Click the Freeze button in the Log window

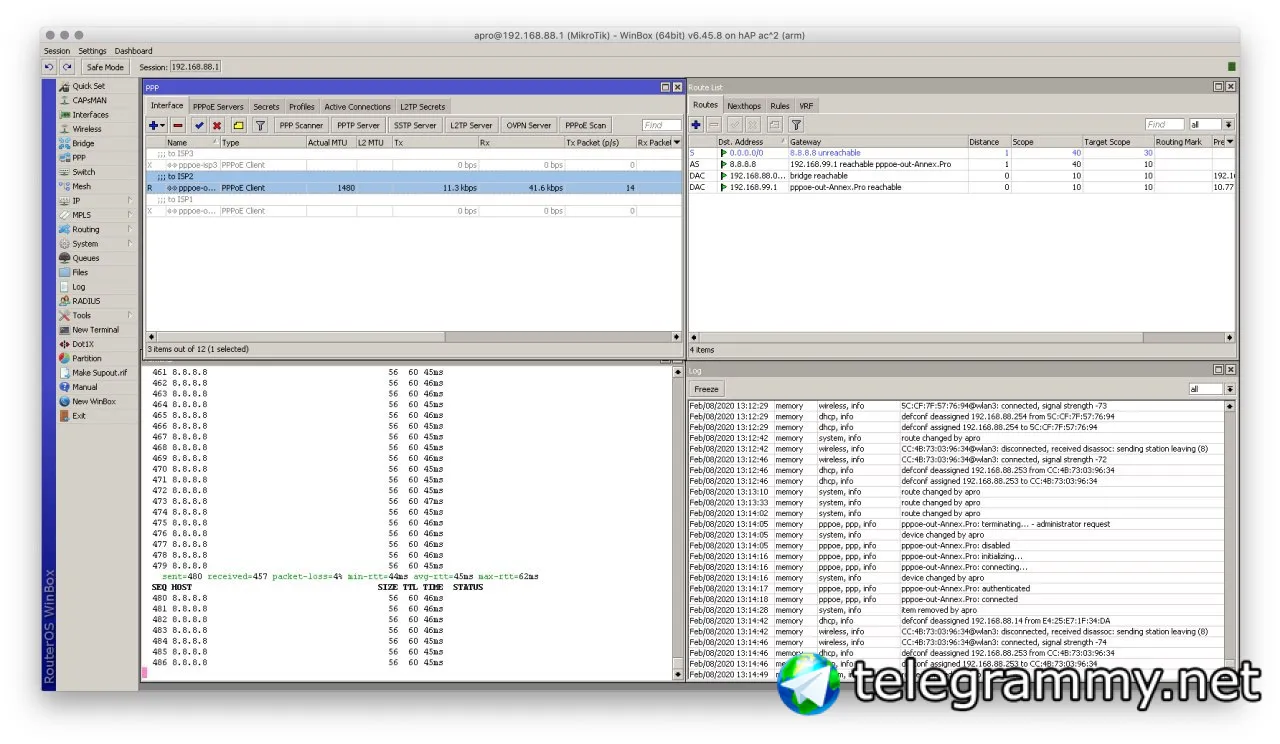point(706,389)
